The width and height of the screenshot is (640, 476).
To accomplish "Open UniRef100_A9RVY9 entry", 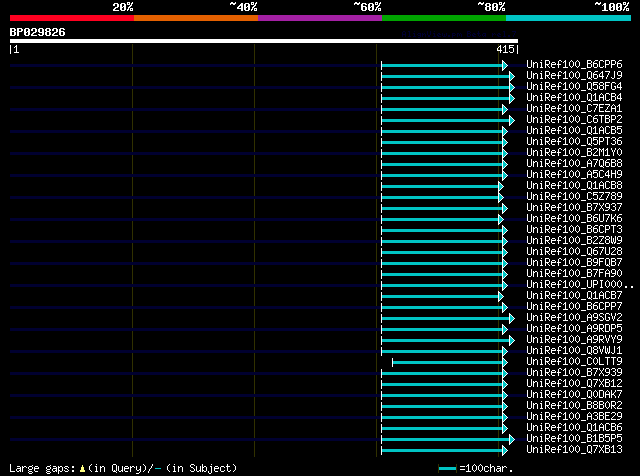I will pos(574,340).
